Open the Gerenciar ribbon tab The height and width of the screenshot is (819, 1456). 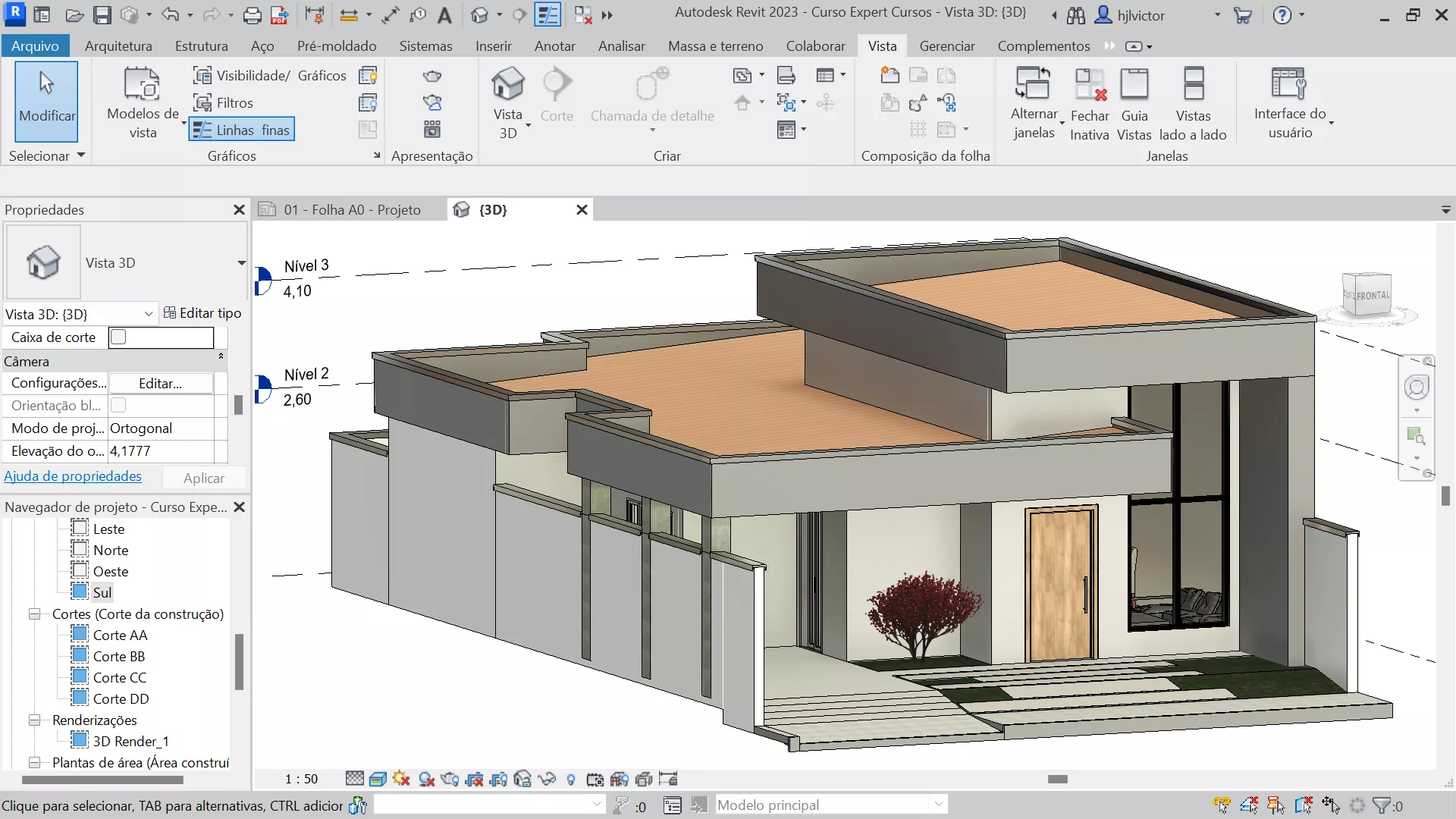coord(946,46)
